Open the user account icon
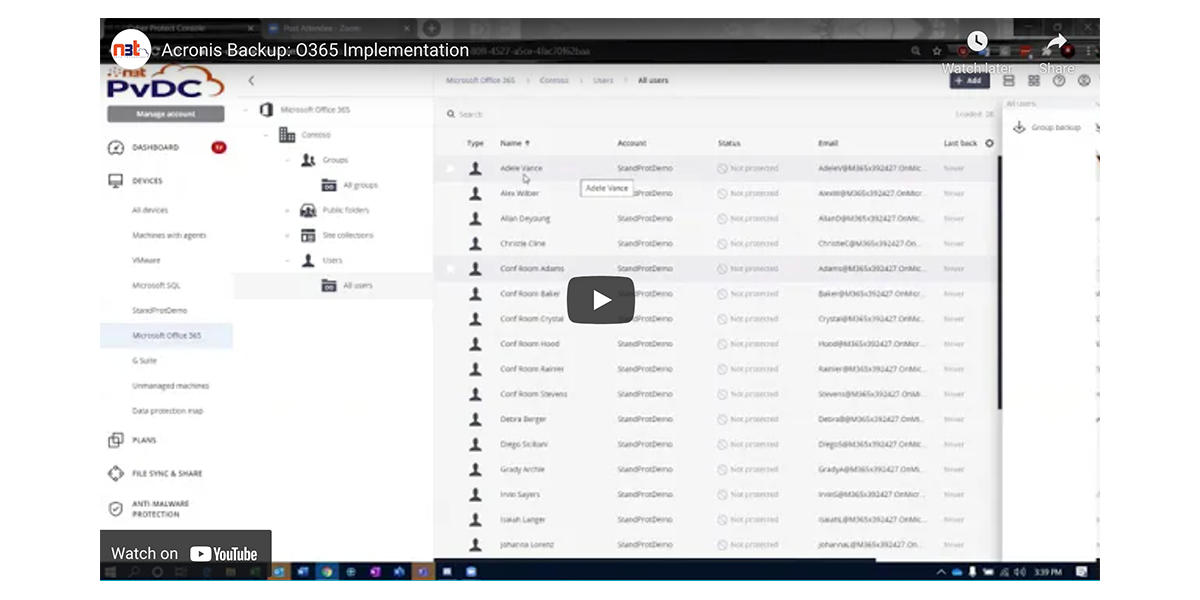The image size is (1200, 600). pyautogui.click(x=1084, y=81)
